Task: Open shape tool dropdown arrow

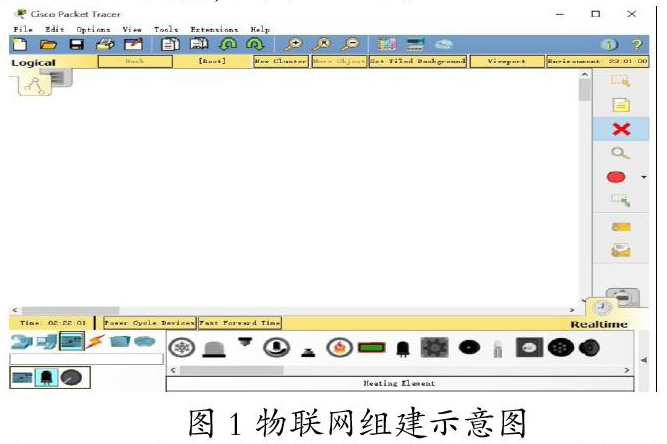Action: coord(644,177)
